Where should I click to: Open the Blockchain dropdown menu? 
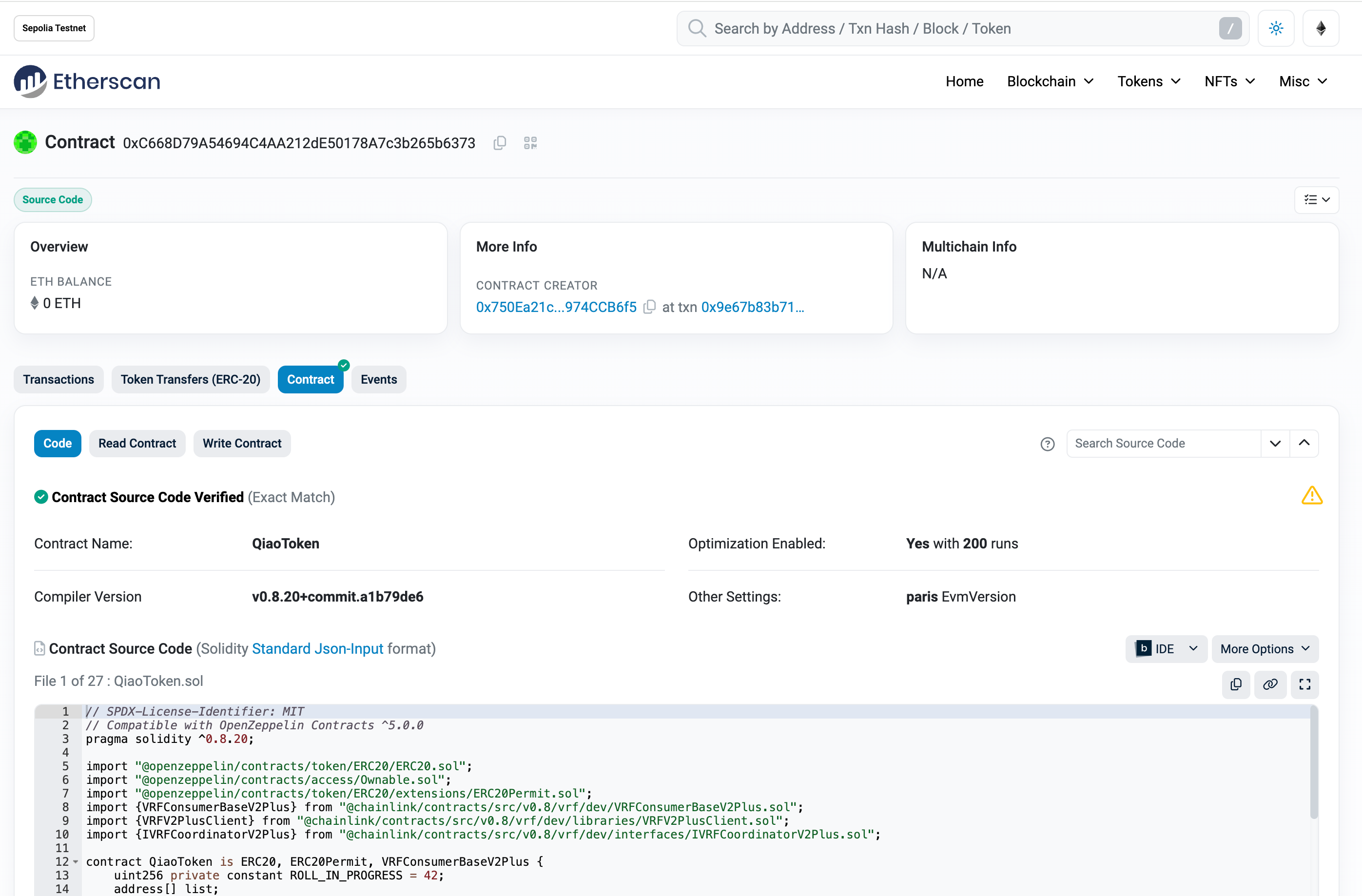pos(1050,81)
